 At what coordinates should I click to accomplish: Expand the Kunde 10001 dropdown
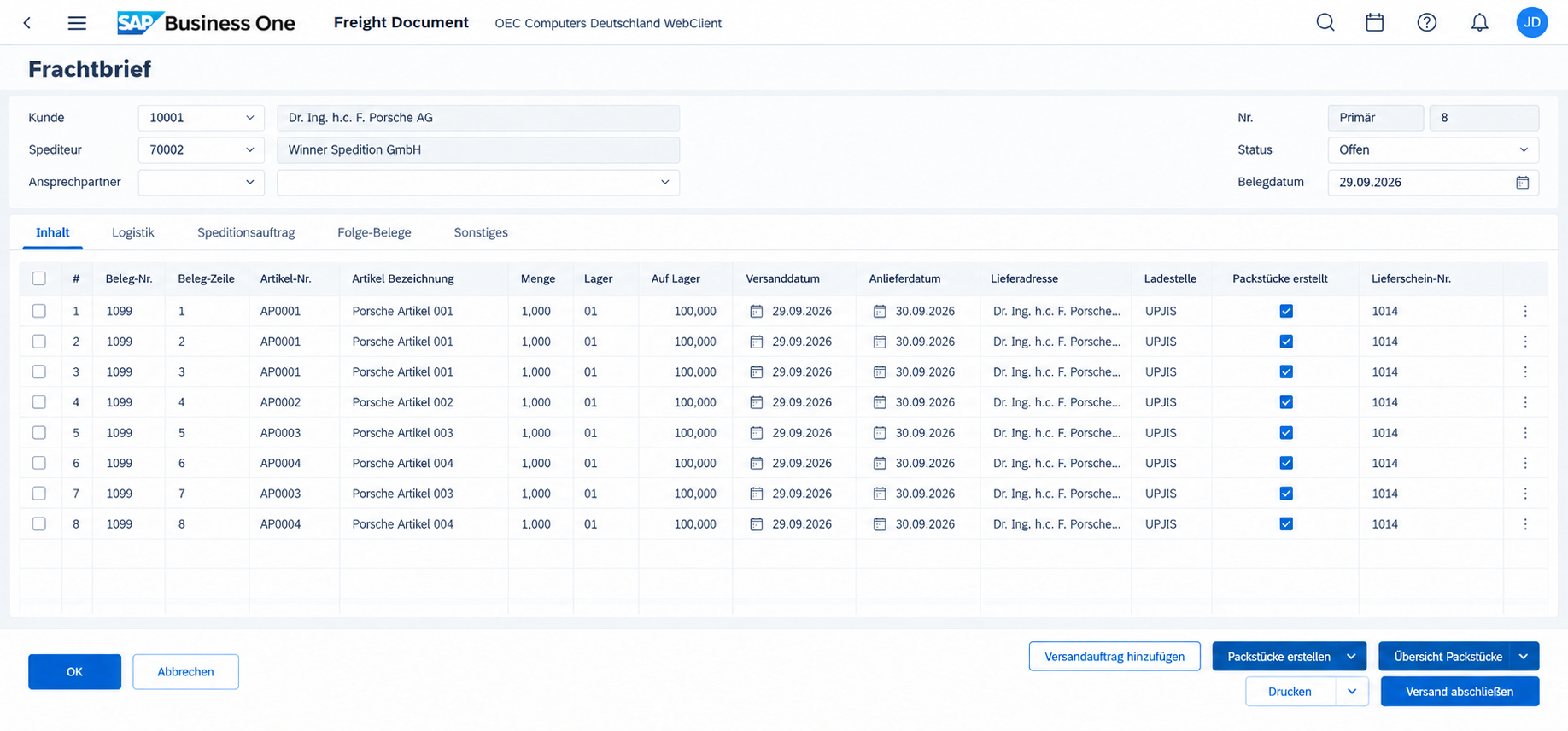[250, 118]
